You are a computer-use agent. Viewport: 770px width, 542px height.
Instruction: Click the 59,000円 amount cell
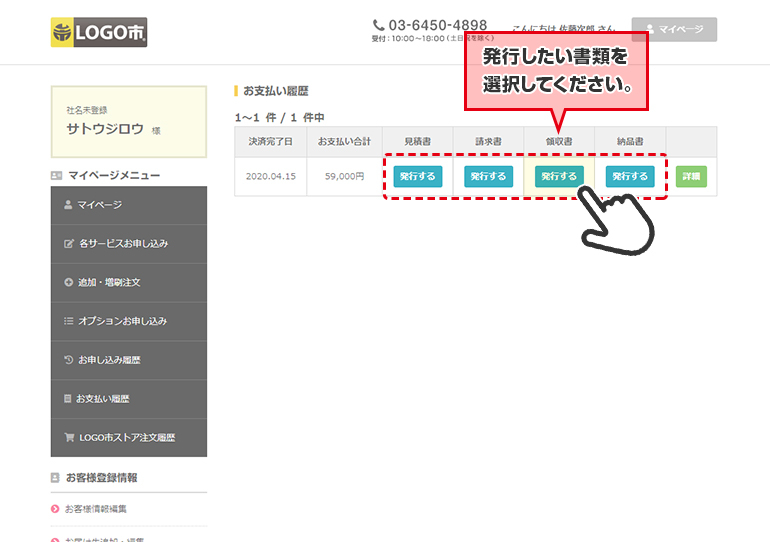[x=344, y=176]
